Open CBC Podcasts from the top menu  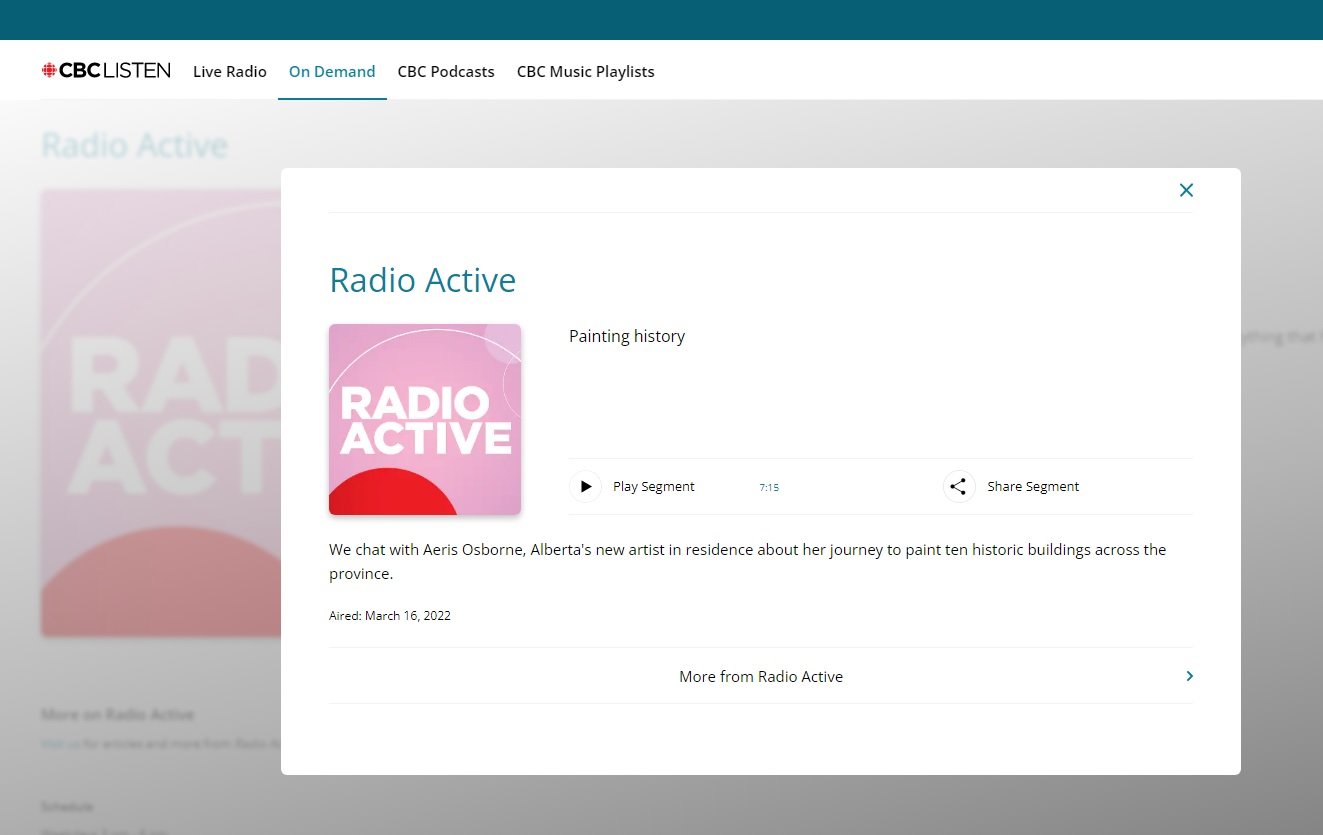pyautogui.click(x=446, y=71)
